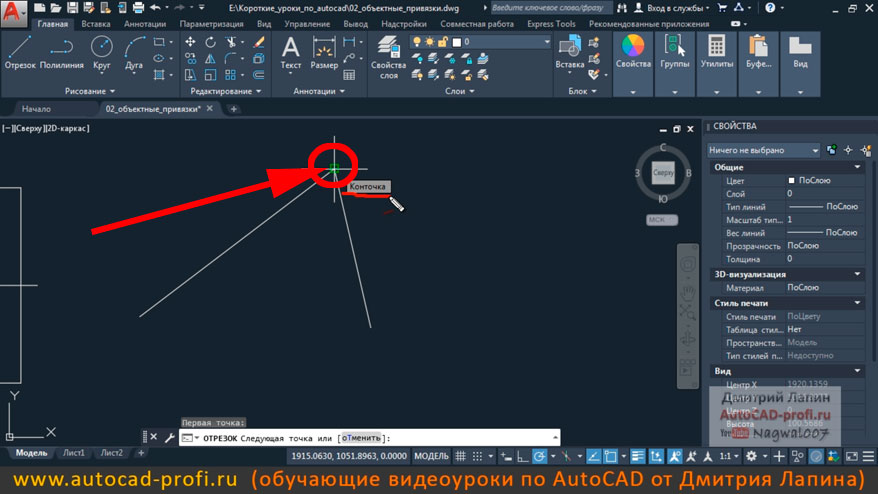Collapse the 3D-визуализация section
Image resolution: width=878 pixels, height=494 pixels.
coord(857,274)
